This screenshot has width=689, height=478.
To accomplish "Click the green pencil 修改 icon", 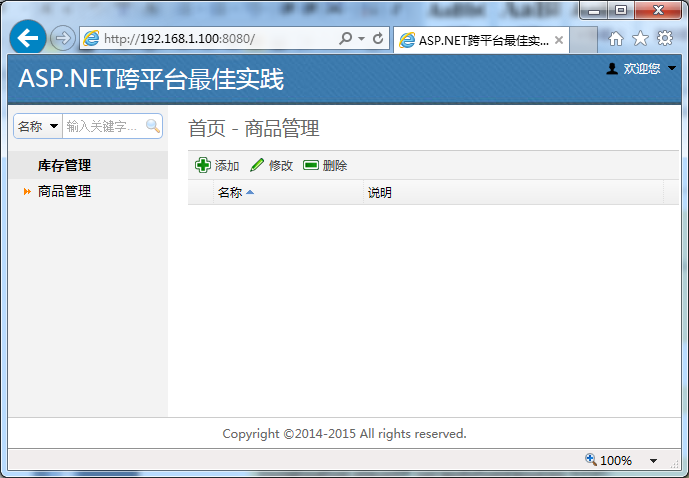I will point(257,165).
